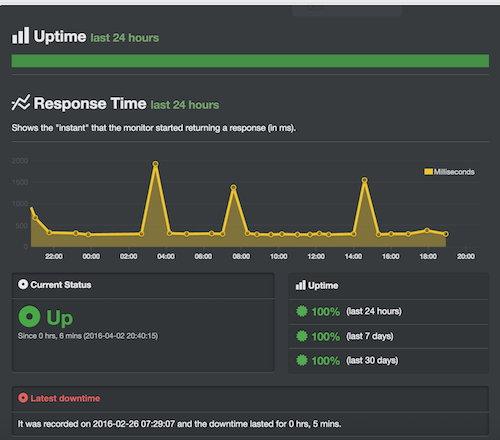Click the green badge next to last 24 hours
The height and width of the screenshot is (440, 500).
pos(302,311)
